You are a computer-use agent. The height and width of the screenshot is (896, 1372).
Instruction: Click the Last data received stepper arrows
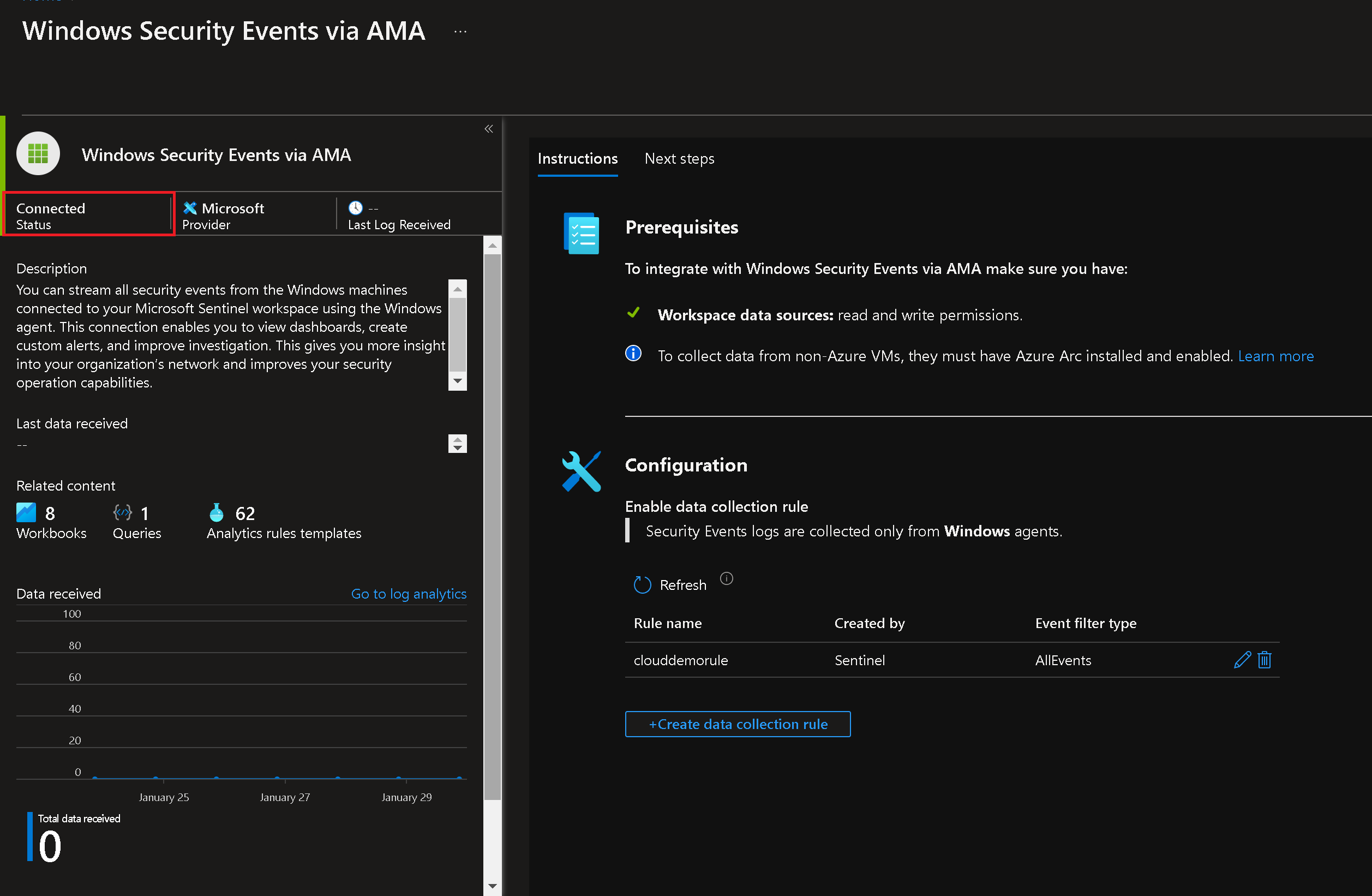(458, 444)
